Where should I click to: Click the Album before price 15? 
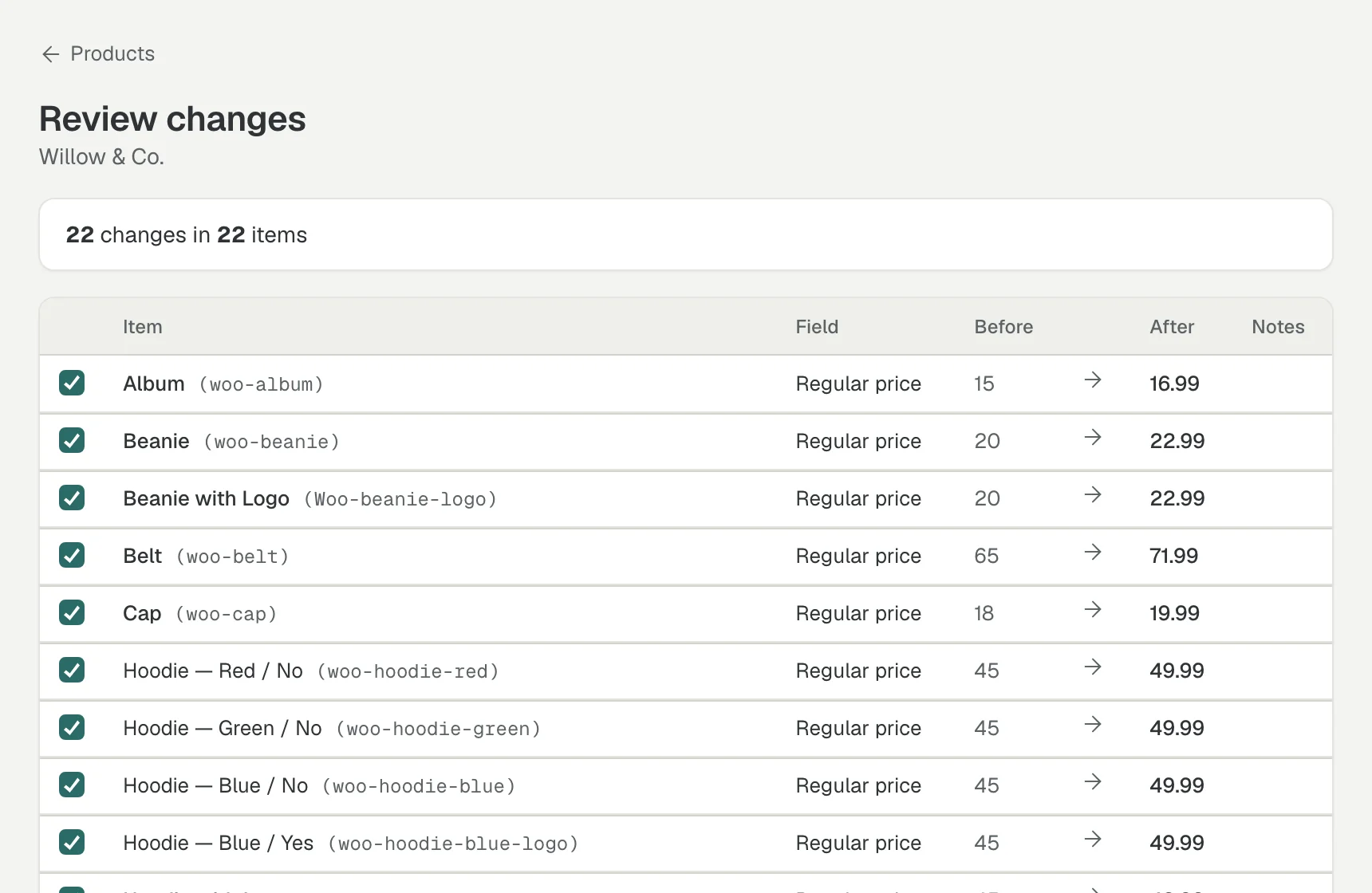click(984, 384)
